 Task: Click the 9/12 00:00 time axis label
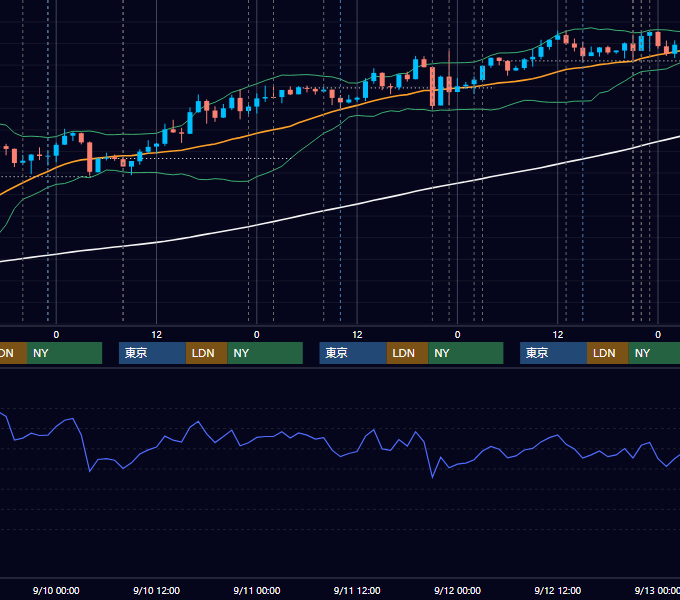(458, 590)
